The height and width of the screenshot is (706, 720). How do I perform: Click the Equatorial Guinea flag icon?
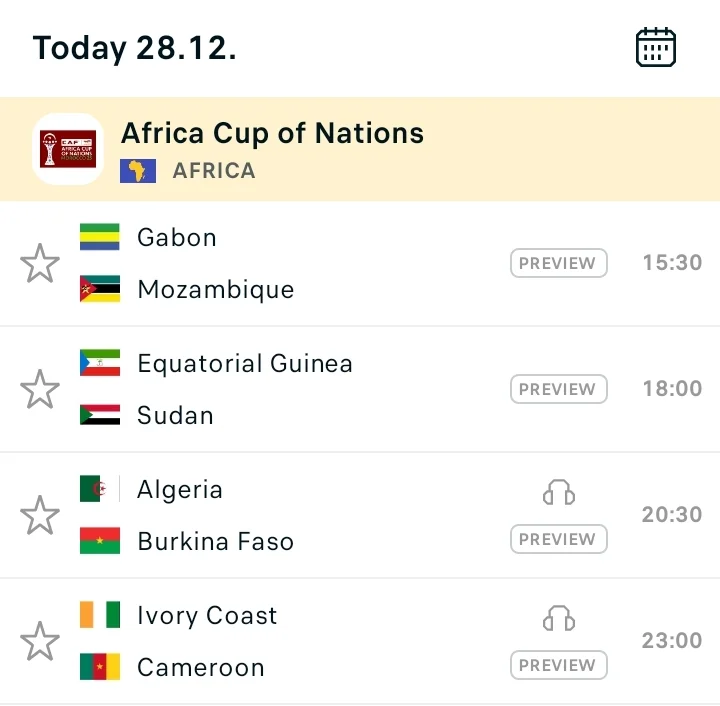coord(100,363)
